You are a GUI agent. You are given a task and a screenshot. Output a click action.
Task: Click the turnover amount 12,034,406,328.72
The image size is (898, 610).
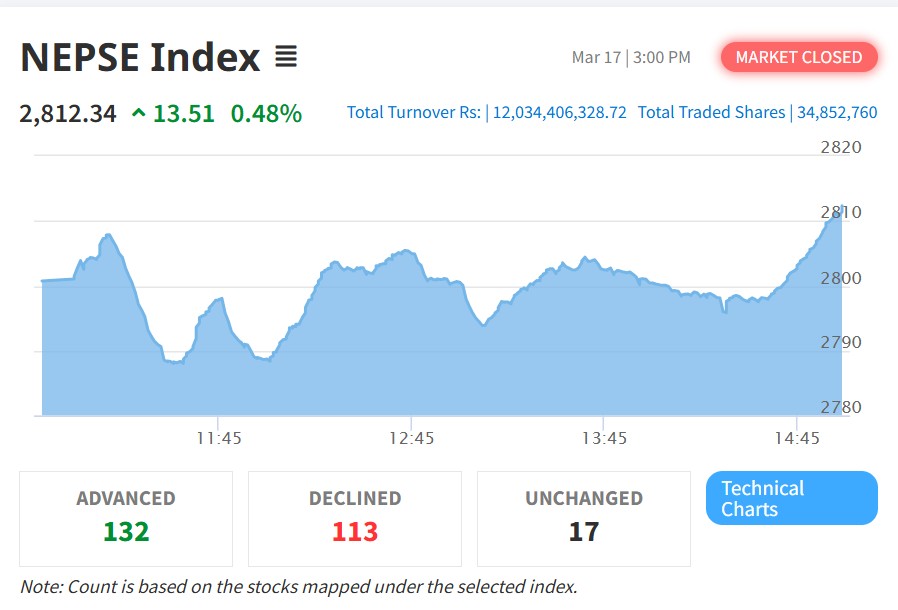point(560,113)
